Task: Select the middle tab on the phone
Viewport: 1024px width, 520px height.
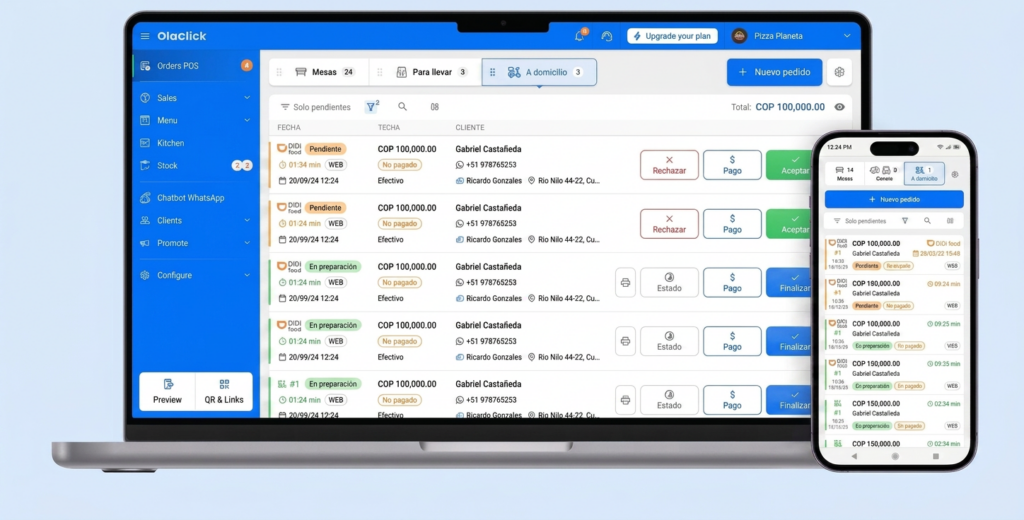Action: tap(884, 174)
